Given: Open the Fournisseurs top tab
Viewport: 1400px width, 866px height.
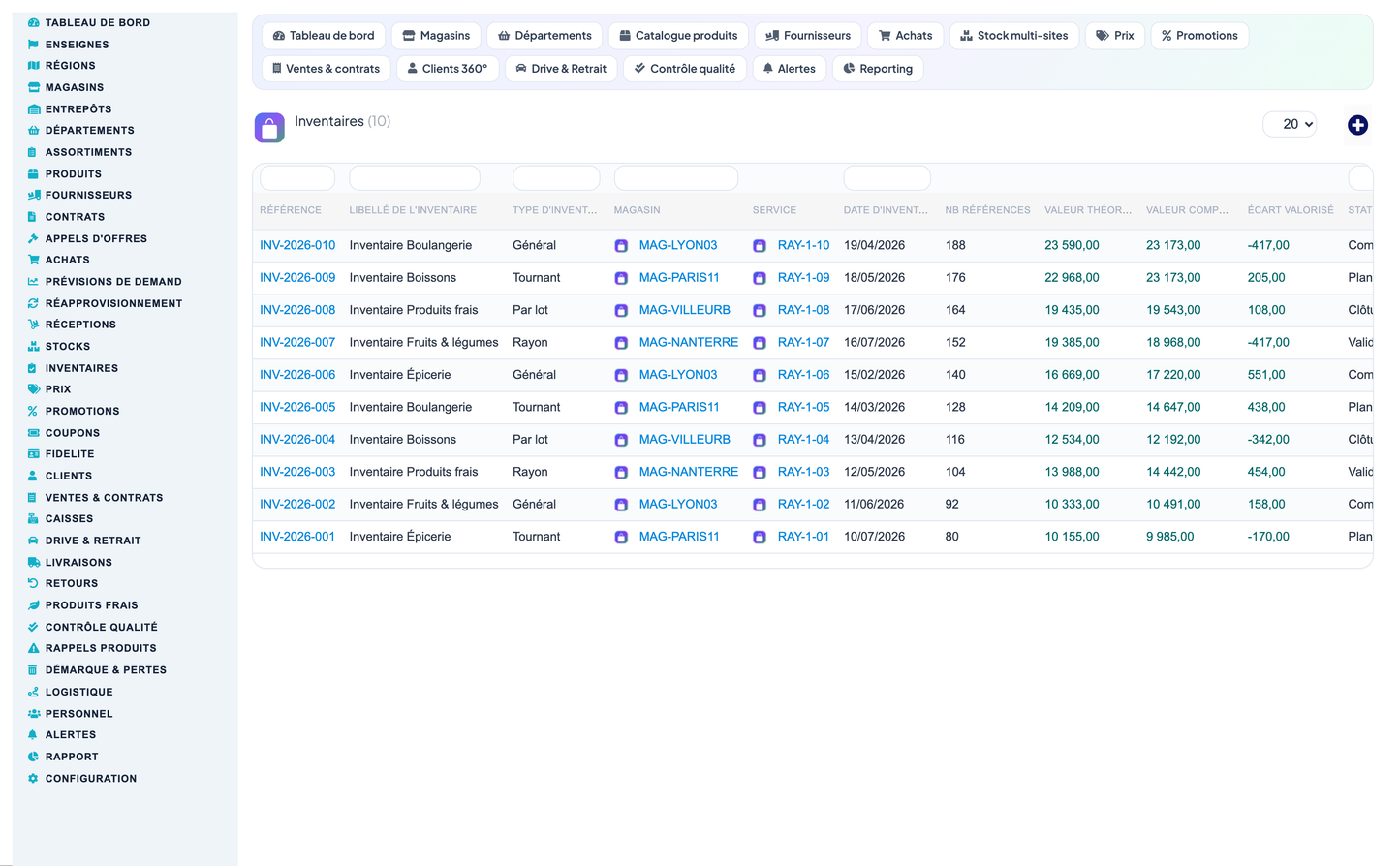Looking at the screenshot, I should pyautogui.click(x=808, y=36).
